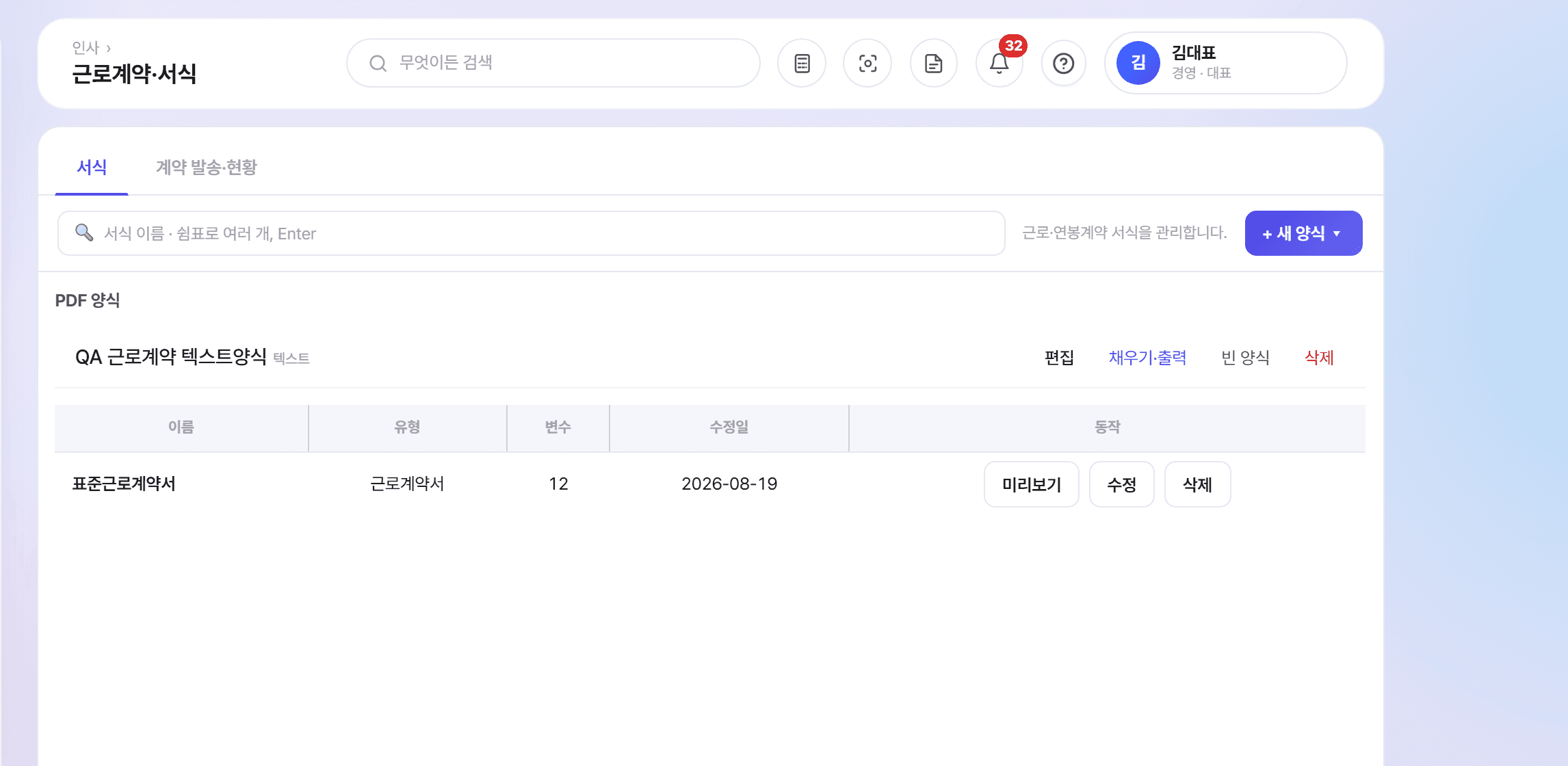
Task: Click the 이름 column header
Action: pyautogui.click(x=181, y=427)
